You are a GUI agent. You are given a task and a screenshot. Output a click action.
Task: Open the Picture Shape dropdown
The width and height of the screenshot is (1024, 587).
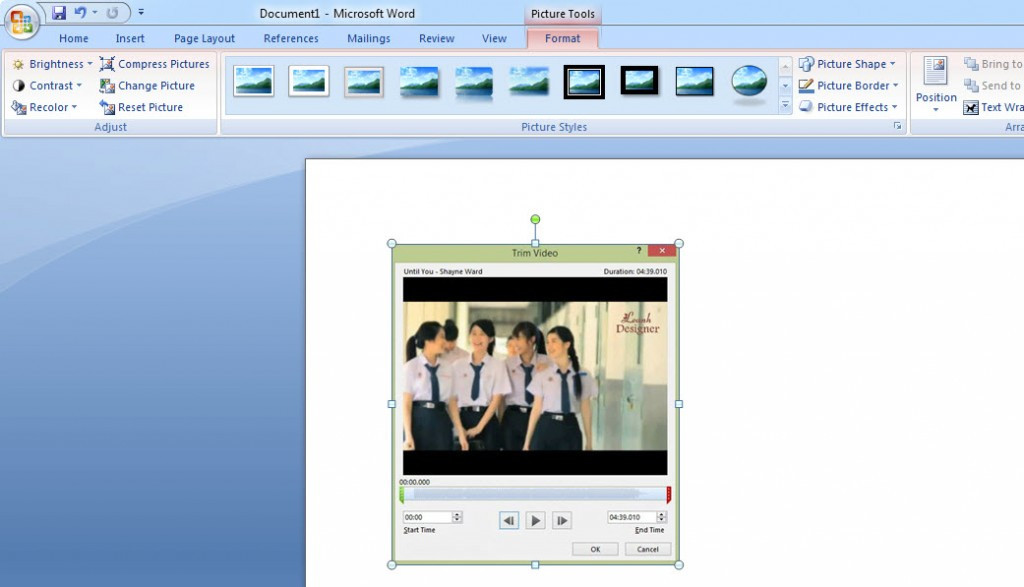[847, 64]
